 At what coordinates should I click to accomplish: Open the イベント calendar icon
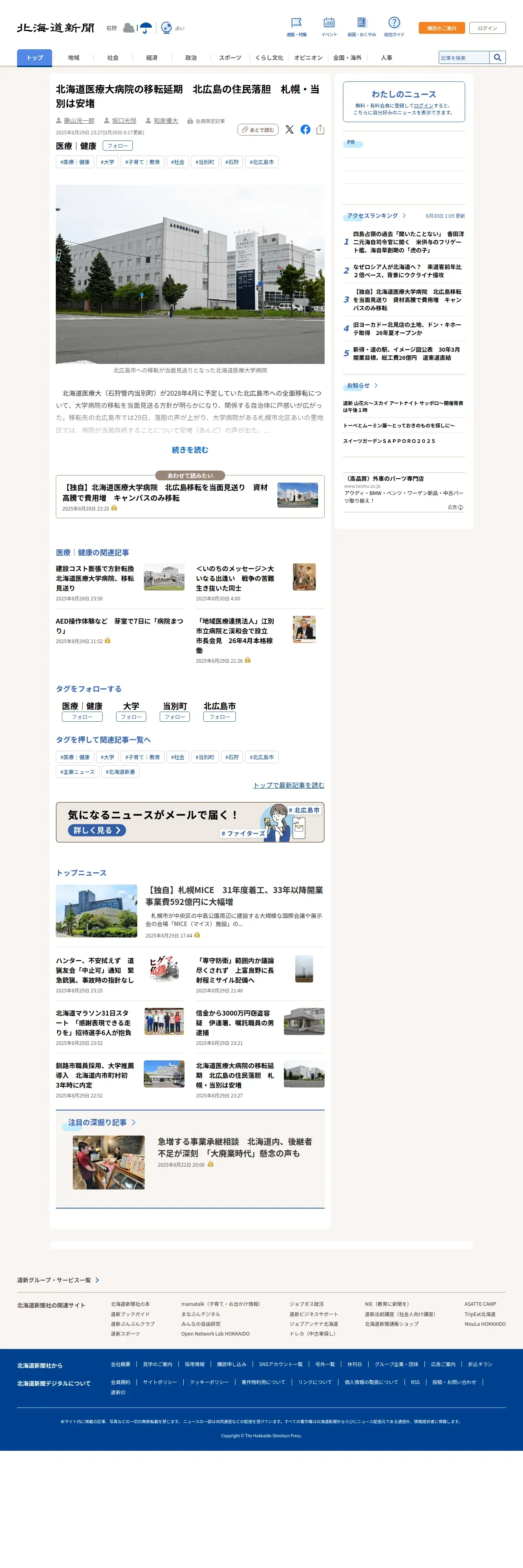click(x=329, y=23)
